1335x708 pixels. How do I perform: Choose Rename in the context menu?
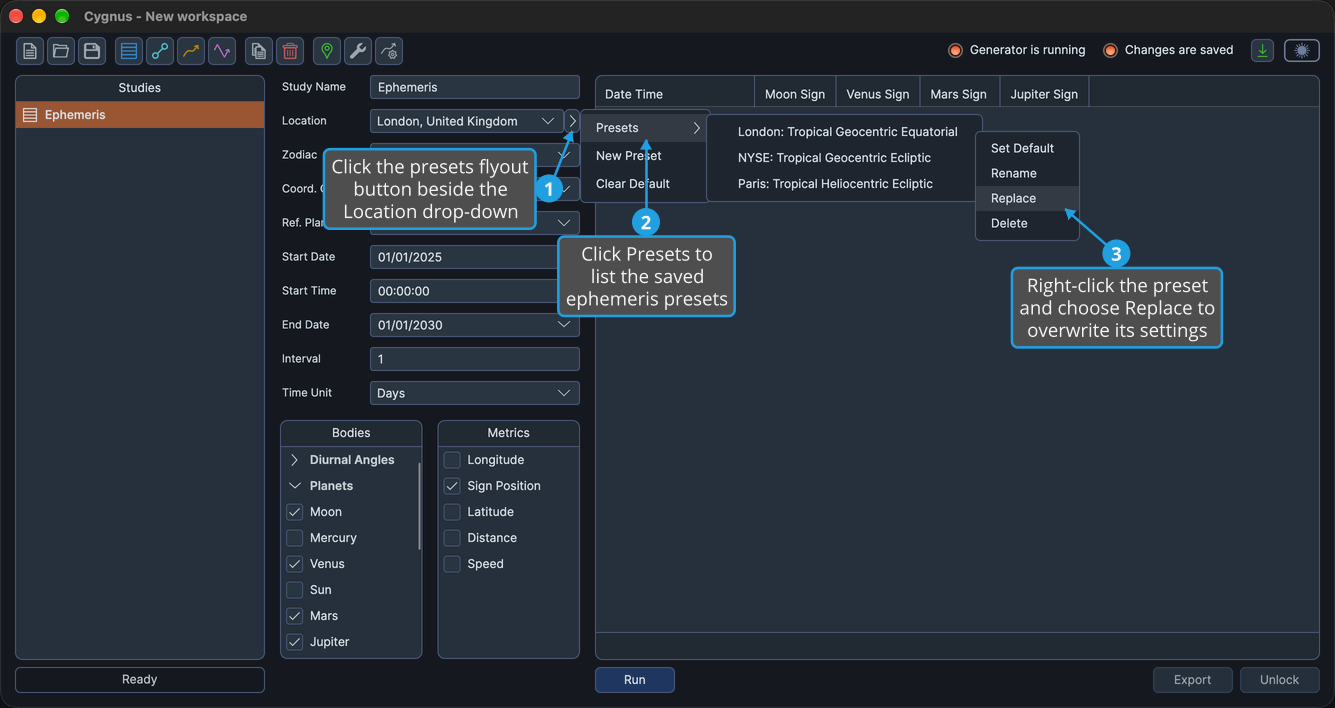pyautogui.click(x=1027, y=173)
